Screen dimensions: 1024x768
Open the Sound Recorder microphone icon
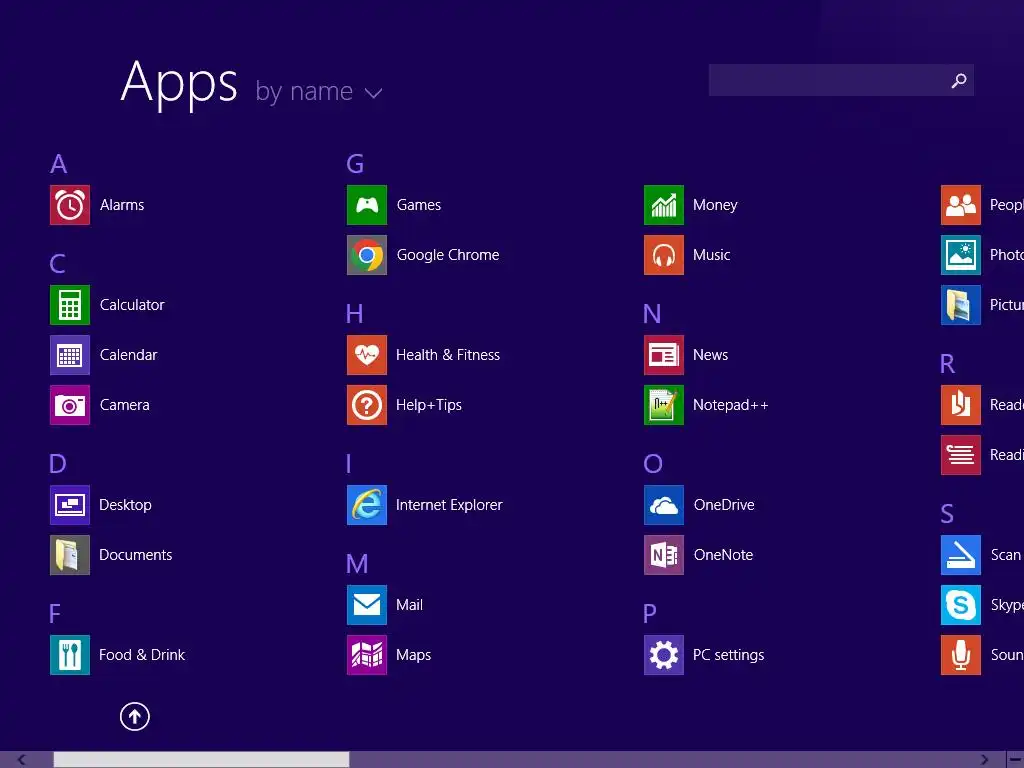pos(961,655)
